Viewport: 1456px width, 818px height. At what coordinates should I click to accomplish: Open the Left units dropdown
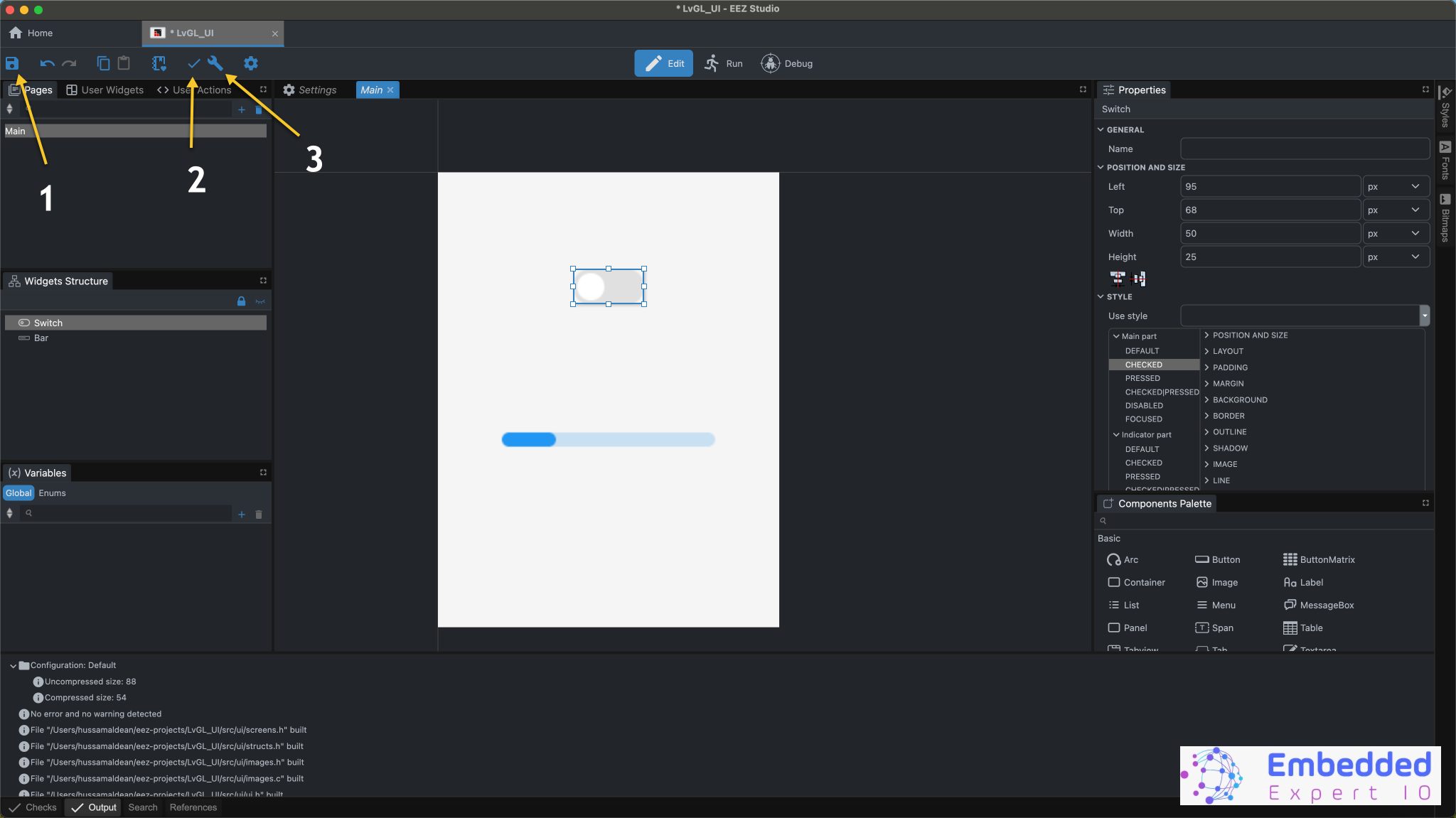coord(1395,186)
